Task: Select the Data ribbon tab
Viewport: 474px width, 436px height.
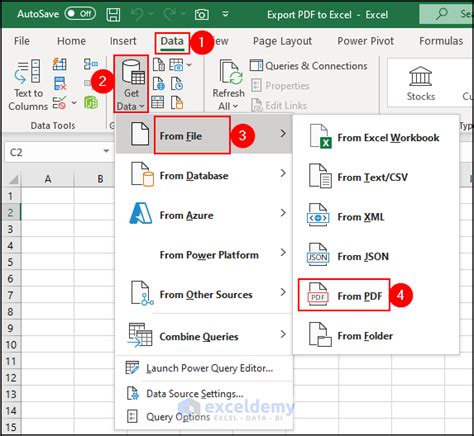Action: point(172,41)
